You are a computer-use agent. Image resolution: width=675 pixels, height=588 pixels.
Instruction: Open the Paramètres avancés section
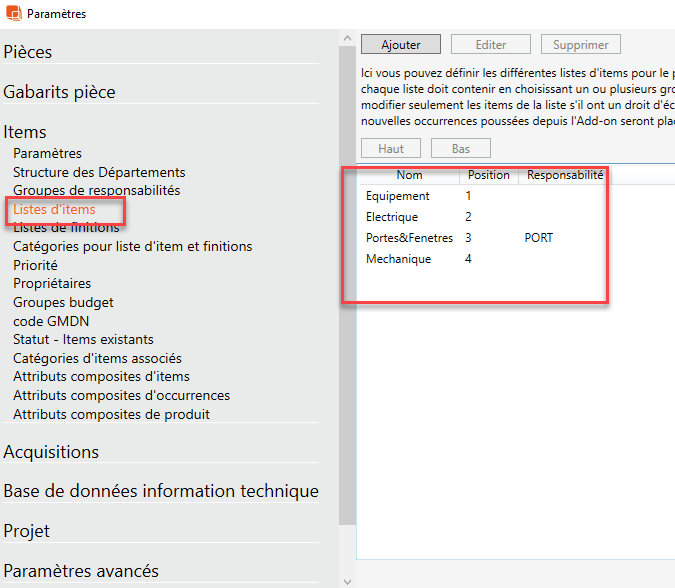[x=81, y=571]
